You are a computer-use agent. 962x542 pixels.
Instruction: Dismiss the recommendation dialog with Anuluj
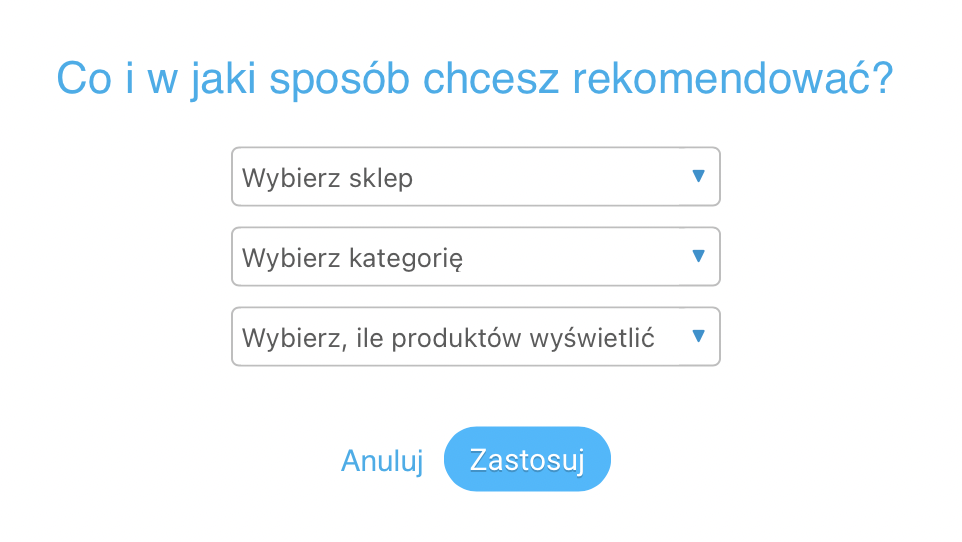pyautogui.click(x=382, y=460)
